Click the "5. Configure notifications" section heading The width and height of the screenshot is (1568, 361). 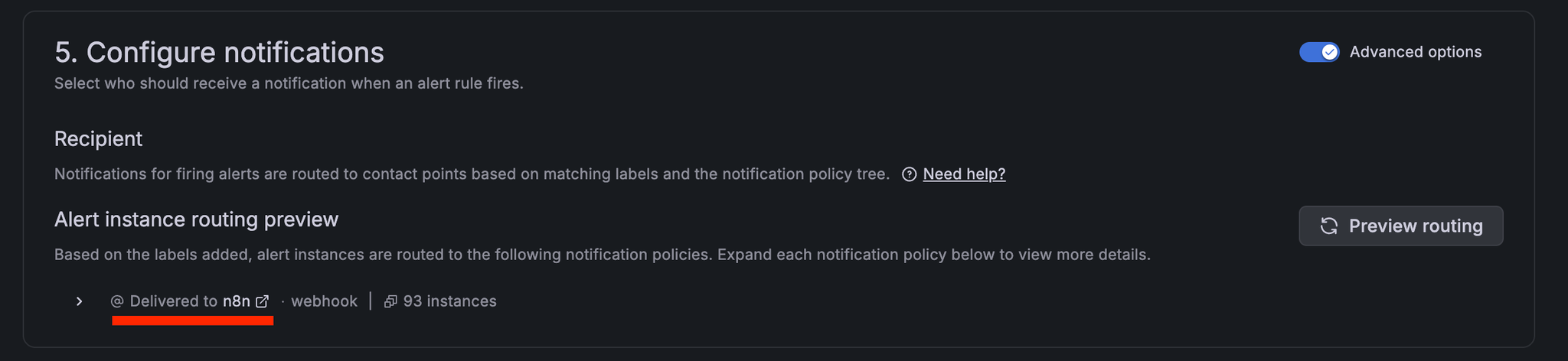[219, 52]
